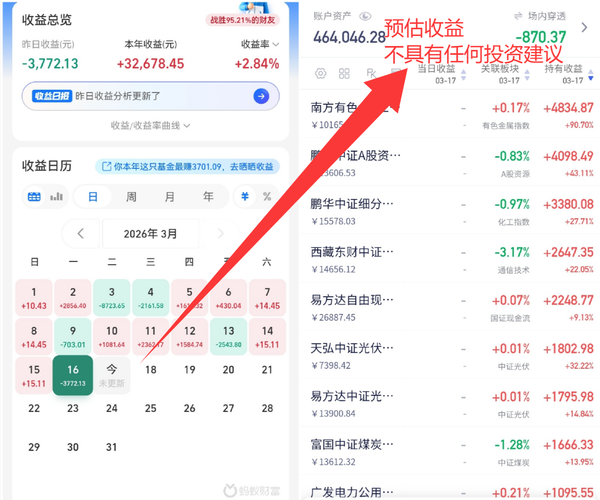This screenshot has height=500, width=600.
Task: Click the 场内穿透 swap icon
Action: pyautogui.click(x=518, y=16)
